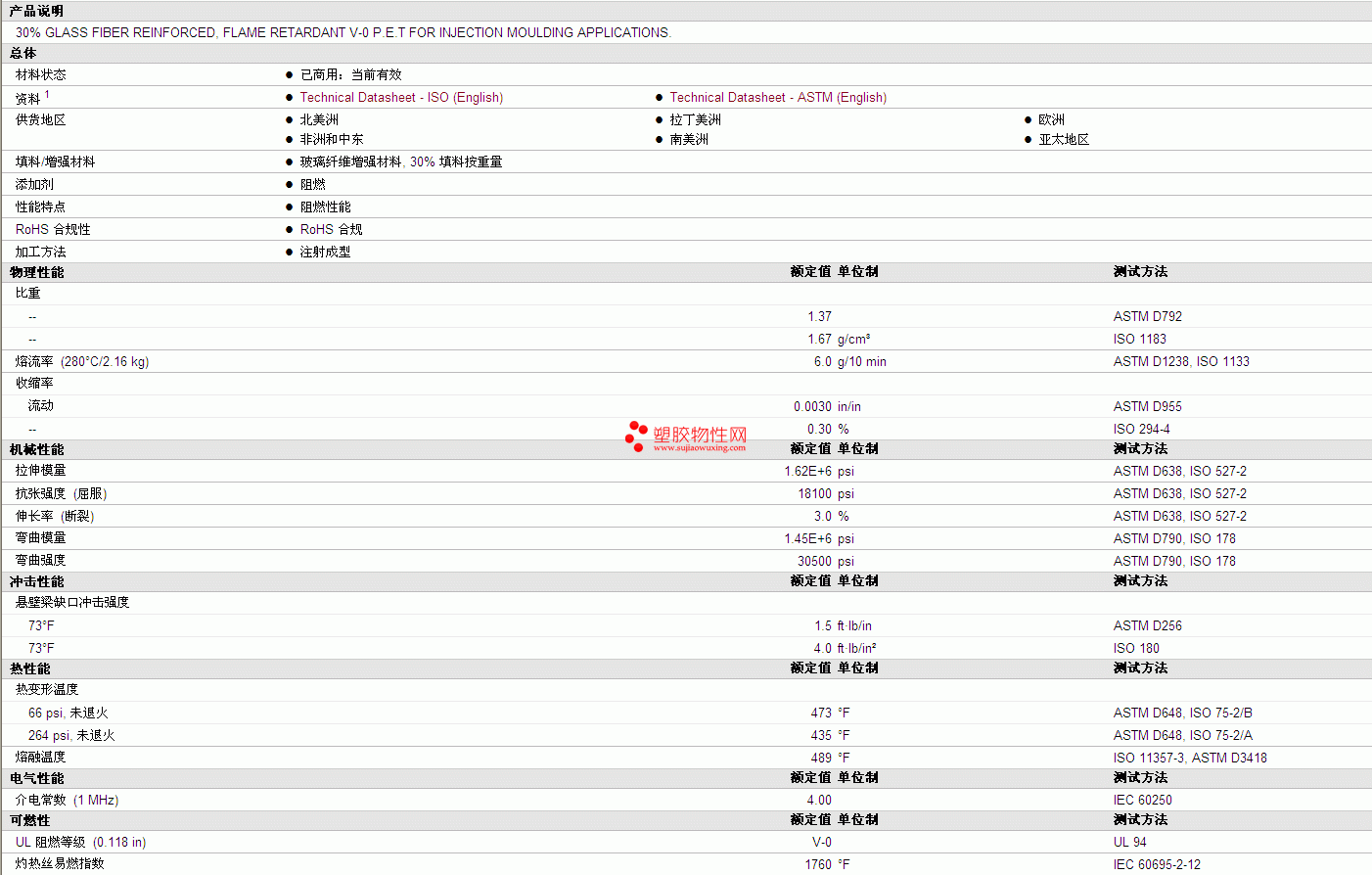Screen dimensions: 1372x875
Task: Click the 总体 section header
Action: [x=23, y=53]
